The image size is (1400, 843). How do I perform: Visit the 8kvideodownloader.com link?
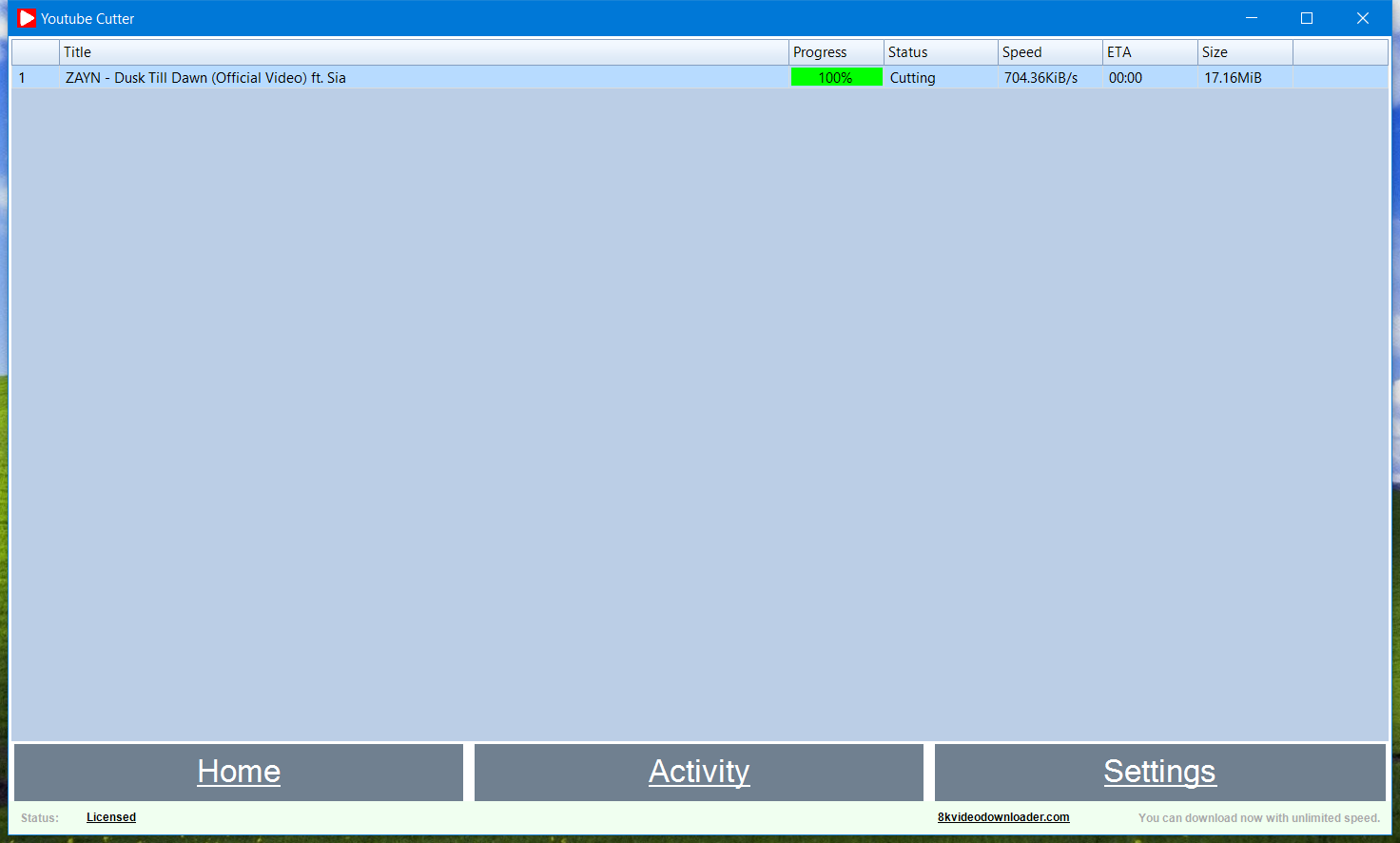(x=1003, y=817)
